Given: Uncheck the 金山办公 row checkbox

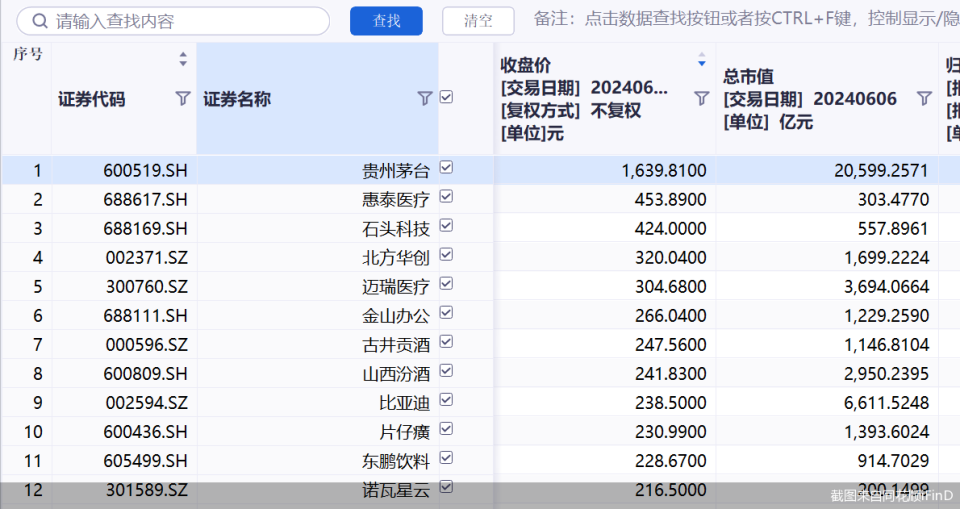Looking at the screenshot, I should pyautogui.click(x=446, y=312).
